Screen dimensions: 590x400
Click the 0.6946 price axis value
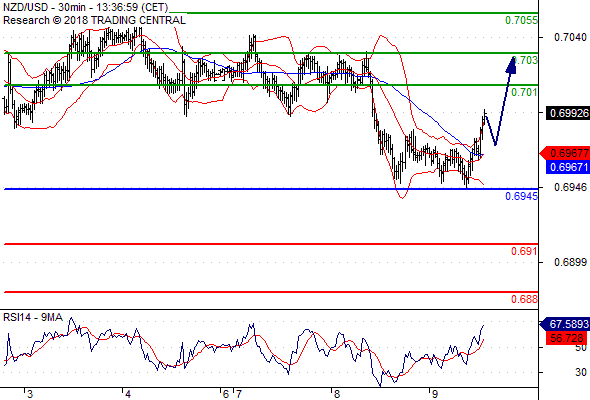click(570, 187)
